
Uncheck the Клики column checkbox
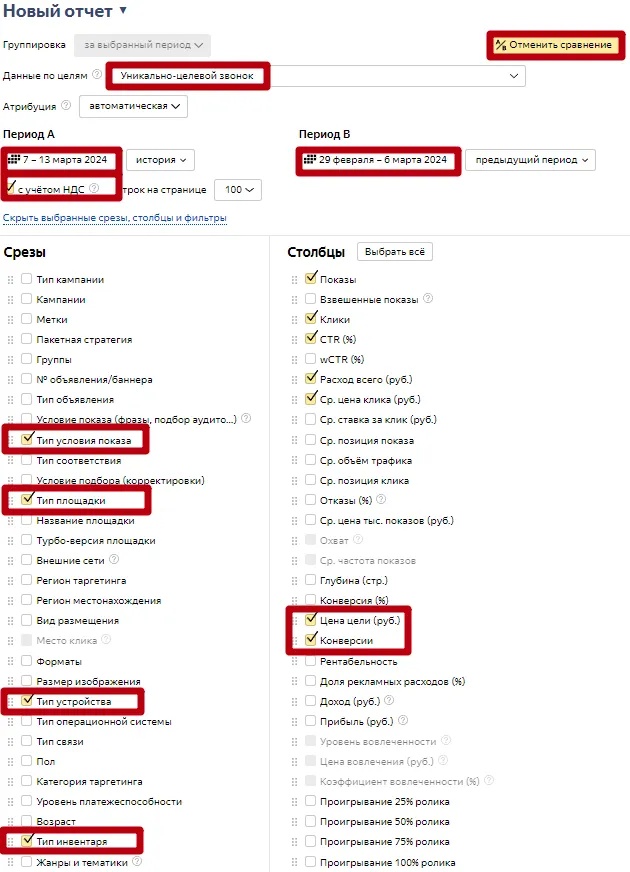tap(310, 319)
